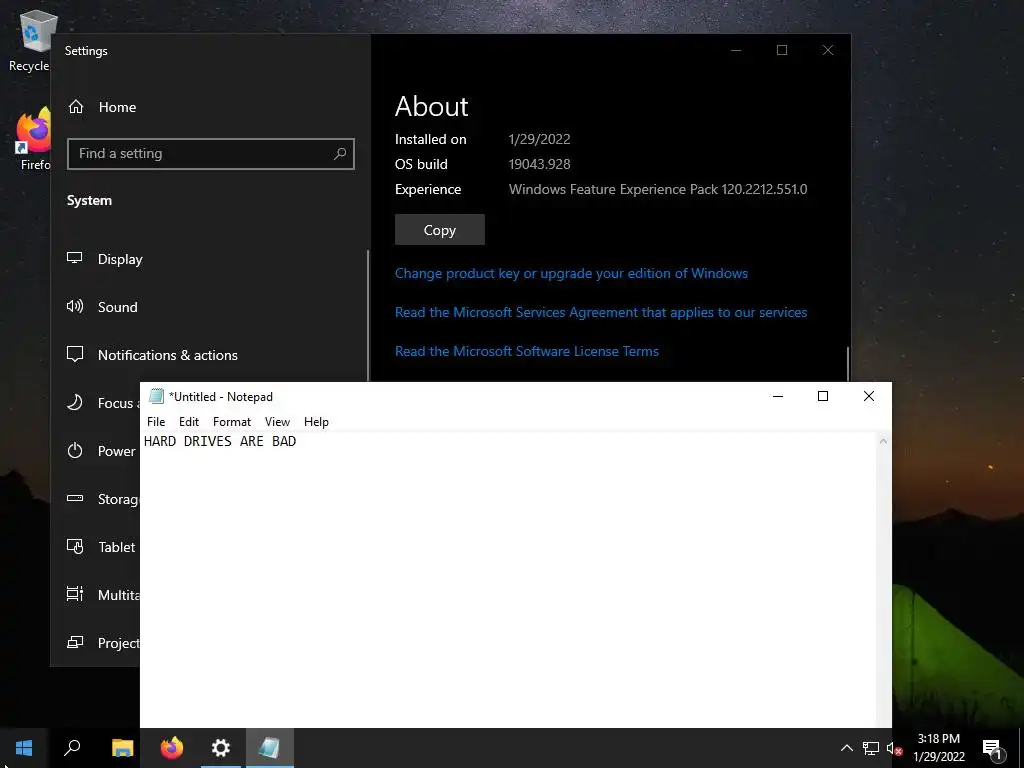1024x768 pixels.
Task: Open Change product key or upgrade link
Action: [571, 274]
